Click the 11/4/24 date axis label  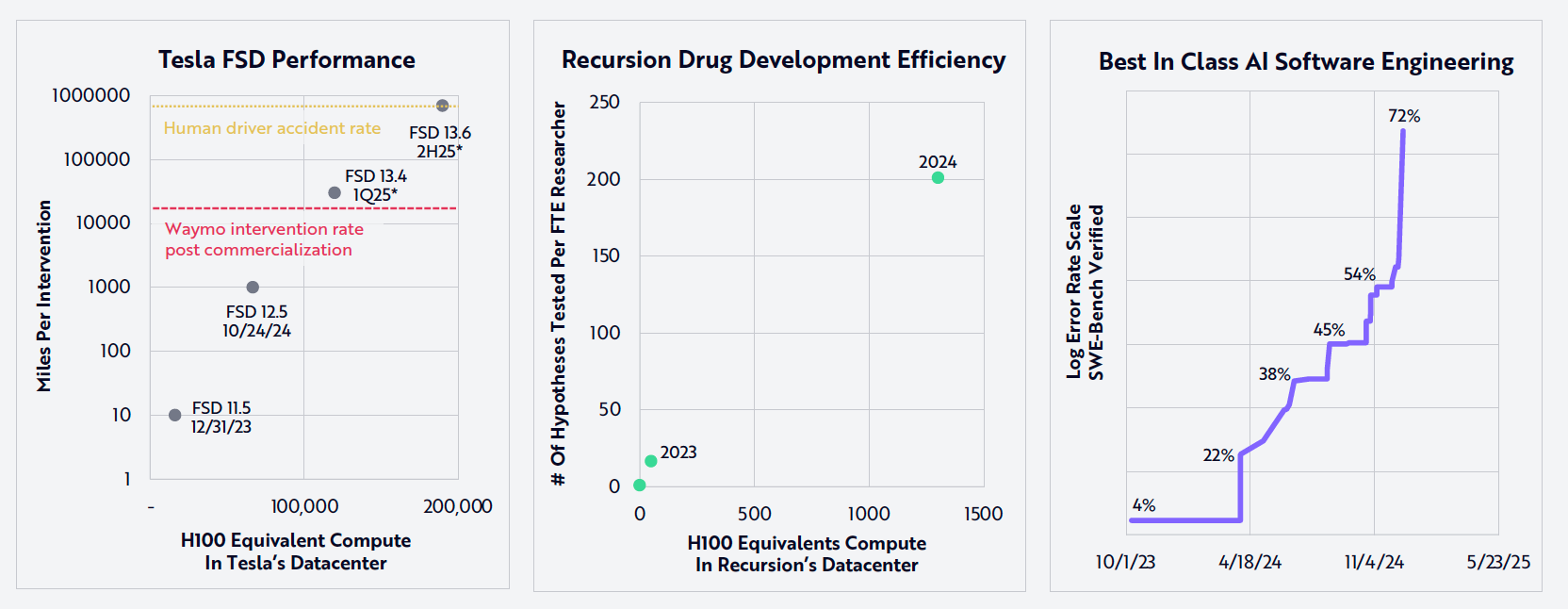pyautogui.click(x=1374, y=562)
